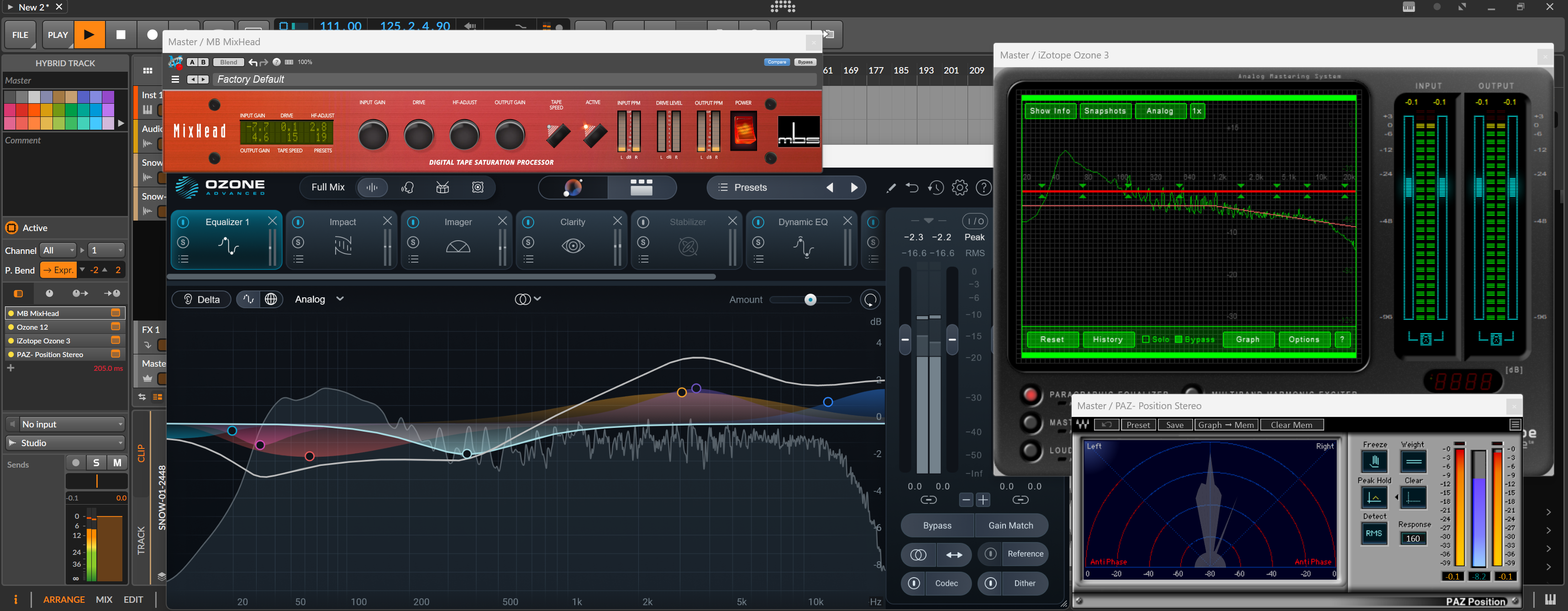
Task: Expand the No input dropdown
Action: click(72, 424)
